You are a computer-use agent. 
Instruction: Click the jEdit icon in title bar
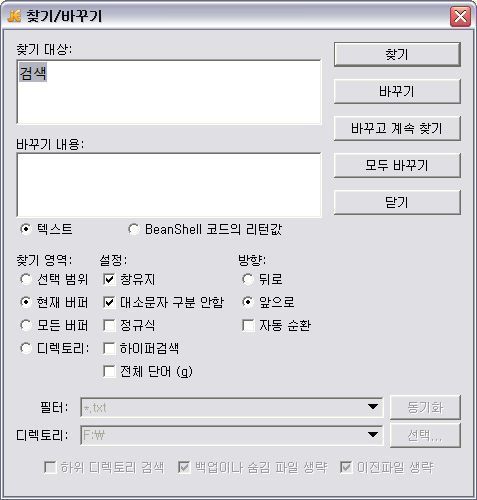(14, 16)
